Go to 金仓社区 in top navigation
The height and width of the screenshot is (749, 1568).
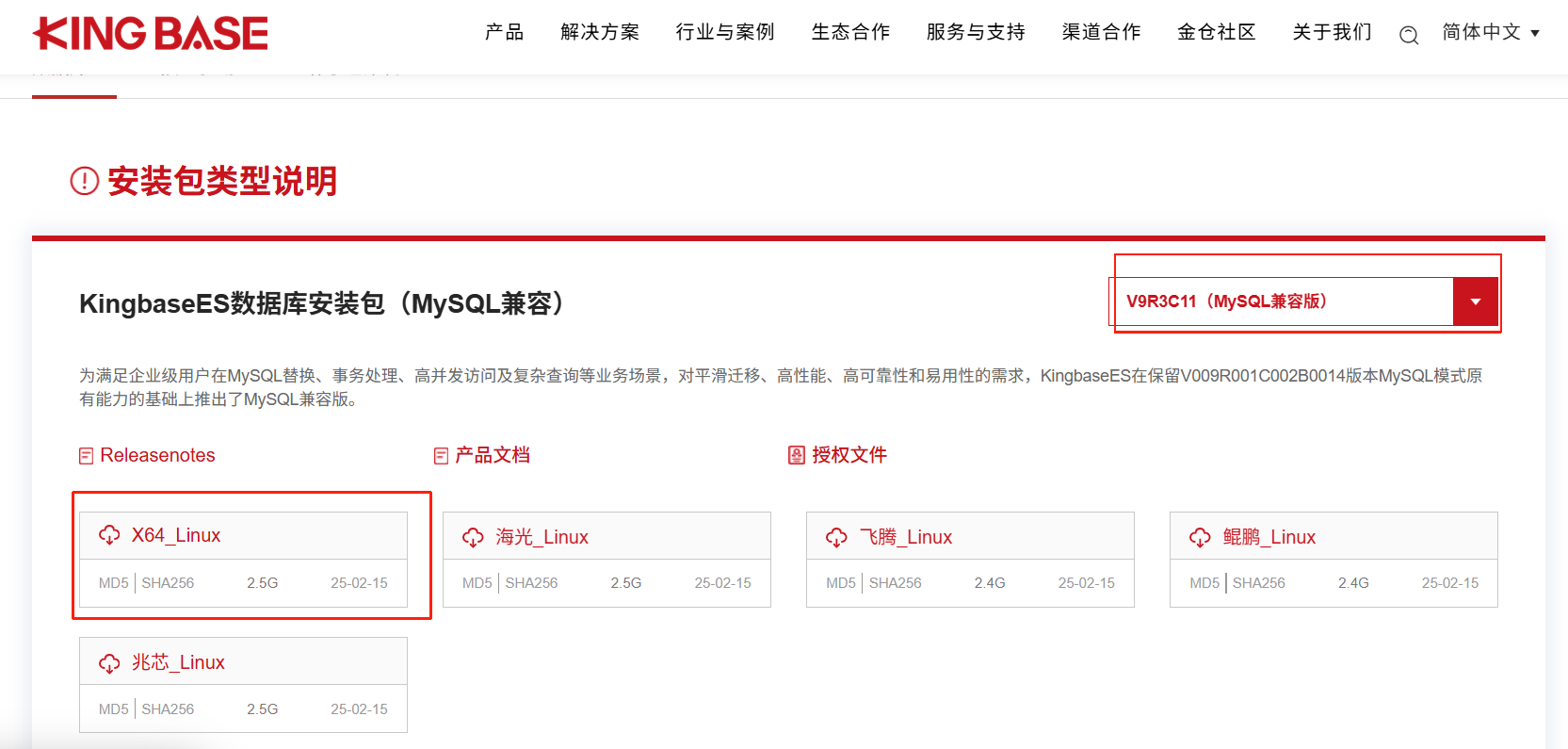coord(1216,33)
